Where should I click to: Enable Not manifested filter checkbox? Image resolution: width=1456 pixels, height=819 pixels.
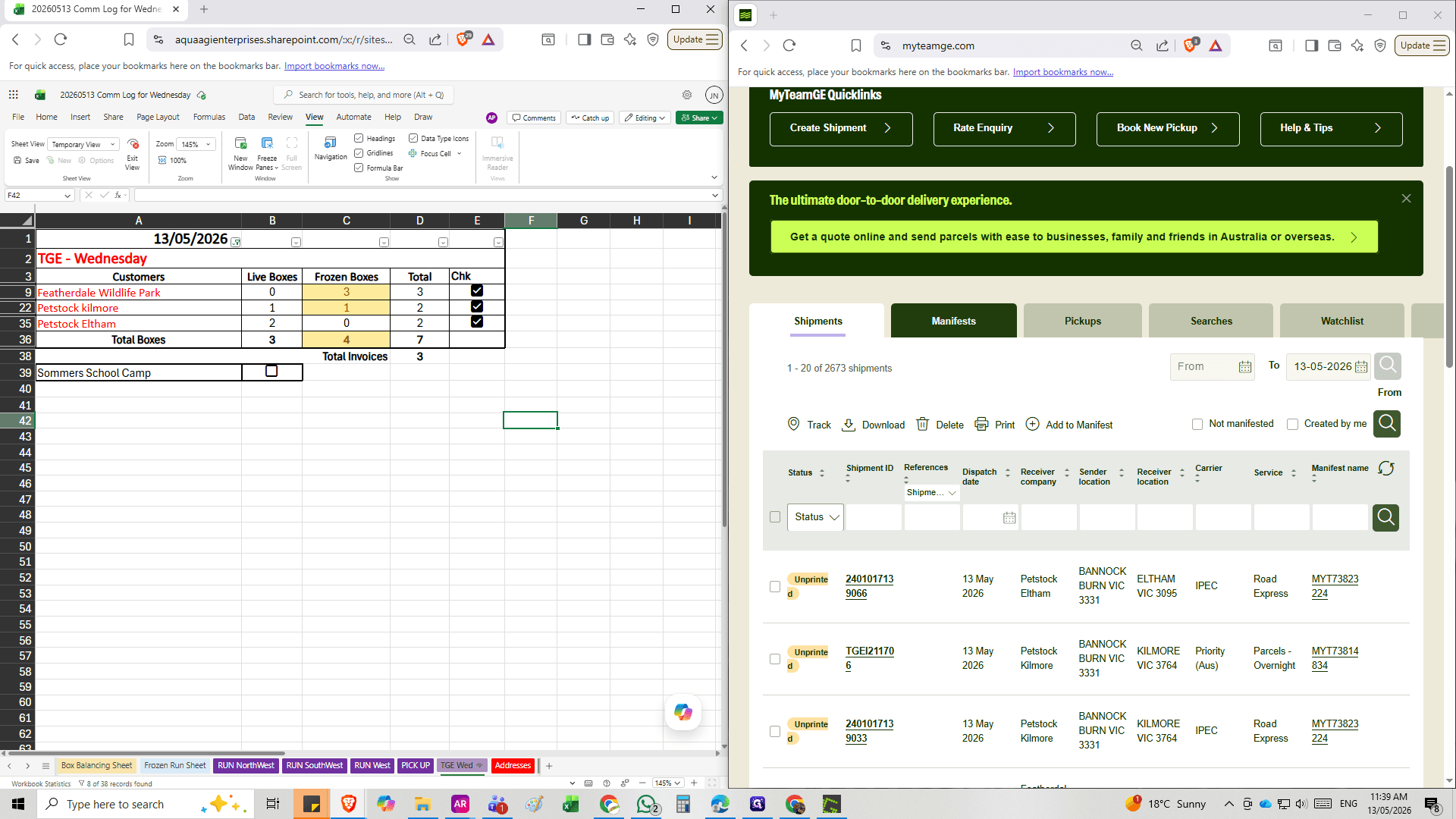point(1197,425)
